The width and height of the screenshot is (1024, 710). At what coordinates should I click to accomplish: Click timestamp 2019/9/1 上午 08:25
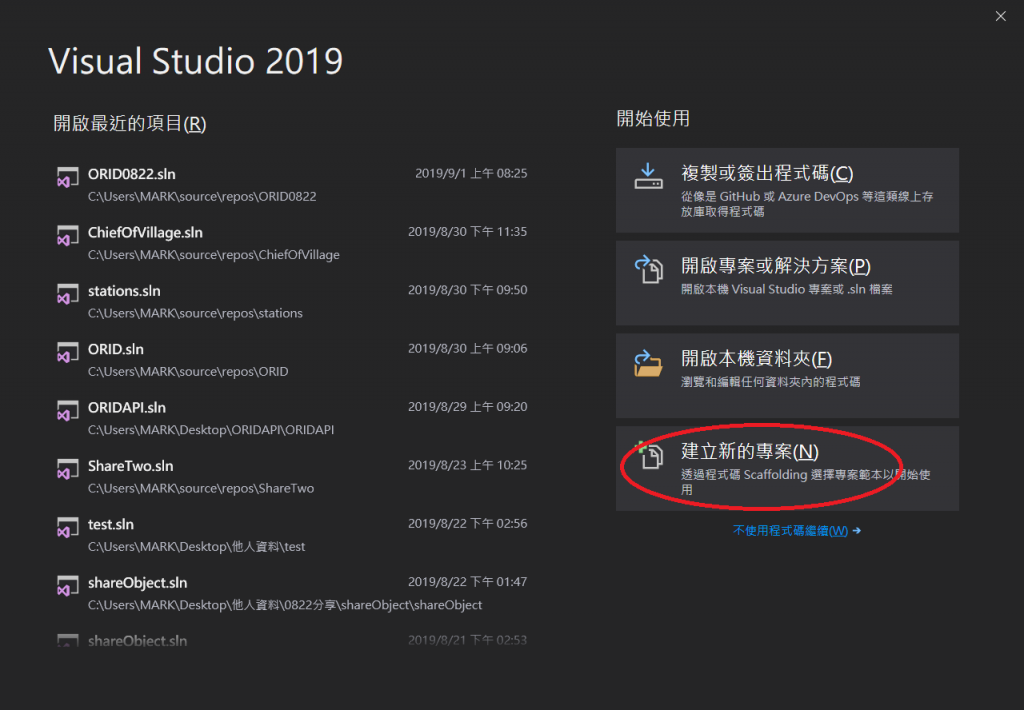tap(471, 173)
